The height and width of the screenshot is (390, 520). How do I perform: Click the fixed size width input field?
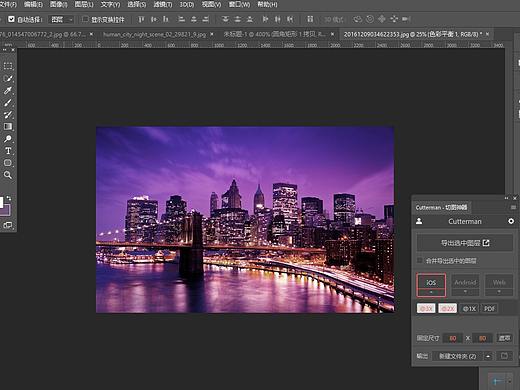coord(452,338)
